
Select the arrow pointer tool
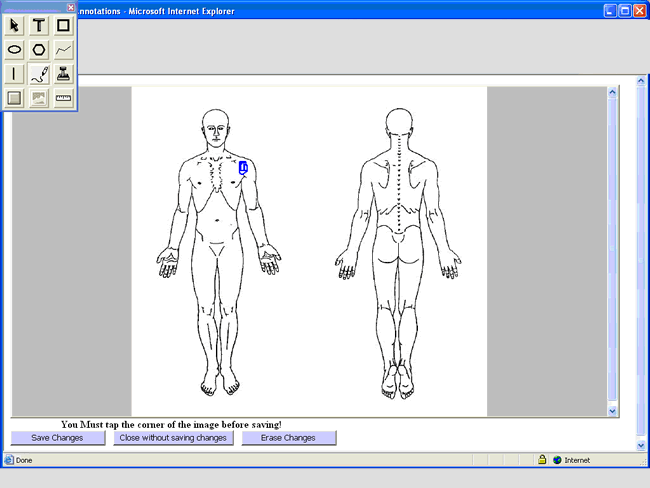tap(15, 25)
